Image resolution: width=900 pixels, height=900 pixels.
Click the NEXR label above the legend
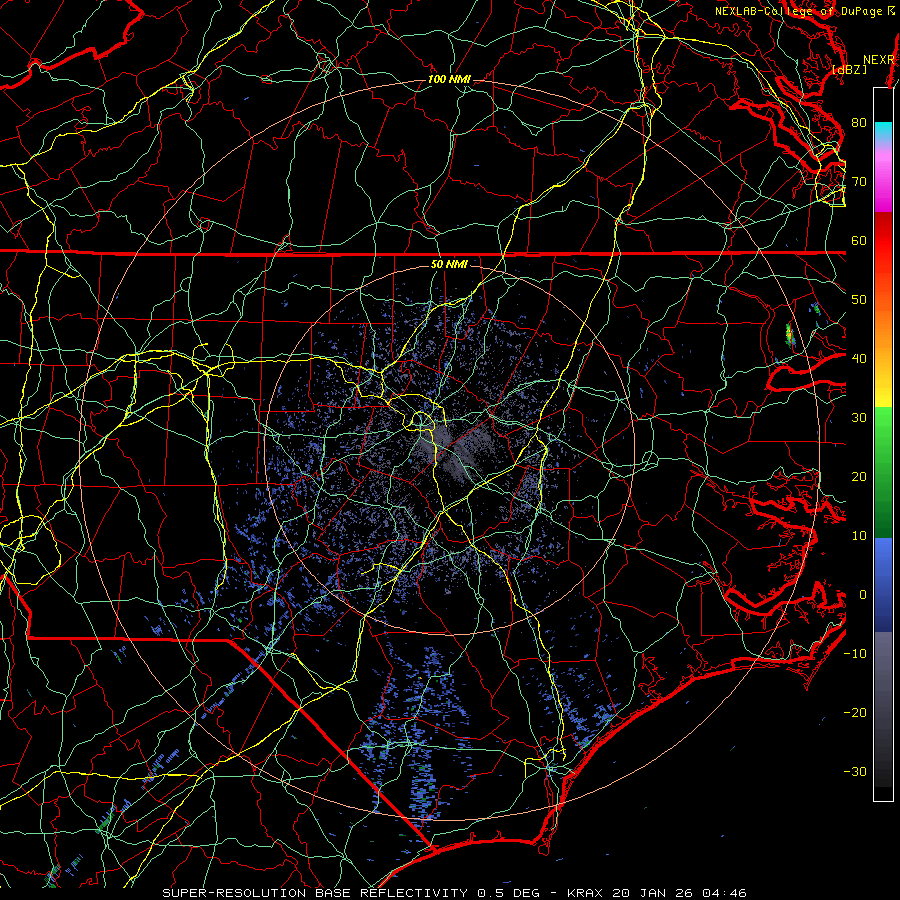[879, 60]
